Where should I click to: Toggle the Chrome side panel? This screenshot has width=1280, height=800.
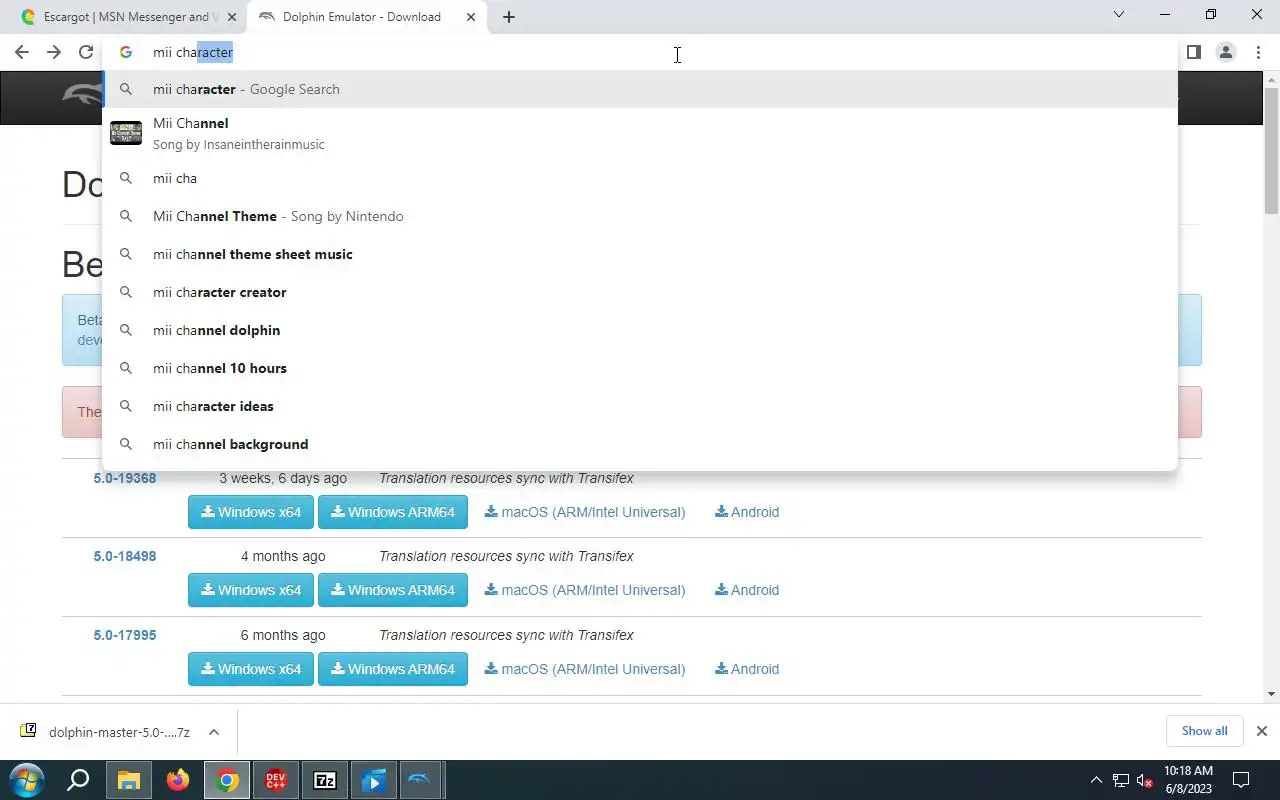[x=1194, y=52]
